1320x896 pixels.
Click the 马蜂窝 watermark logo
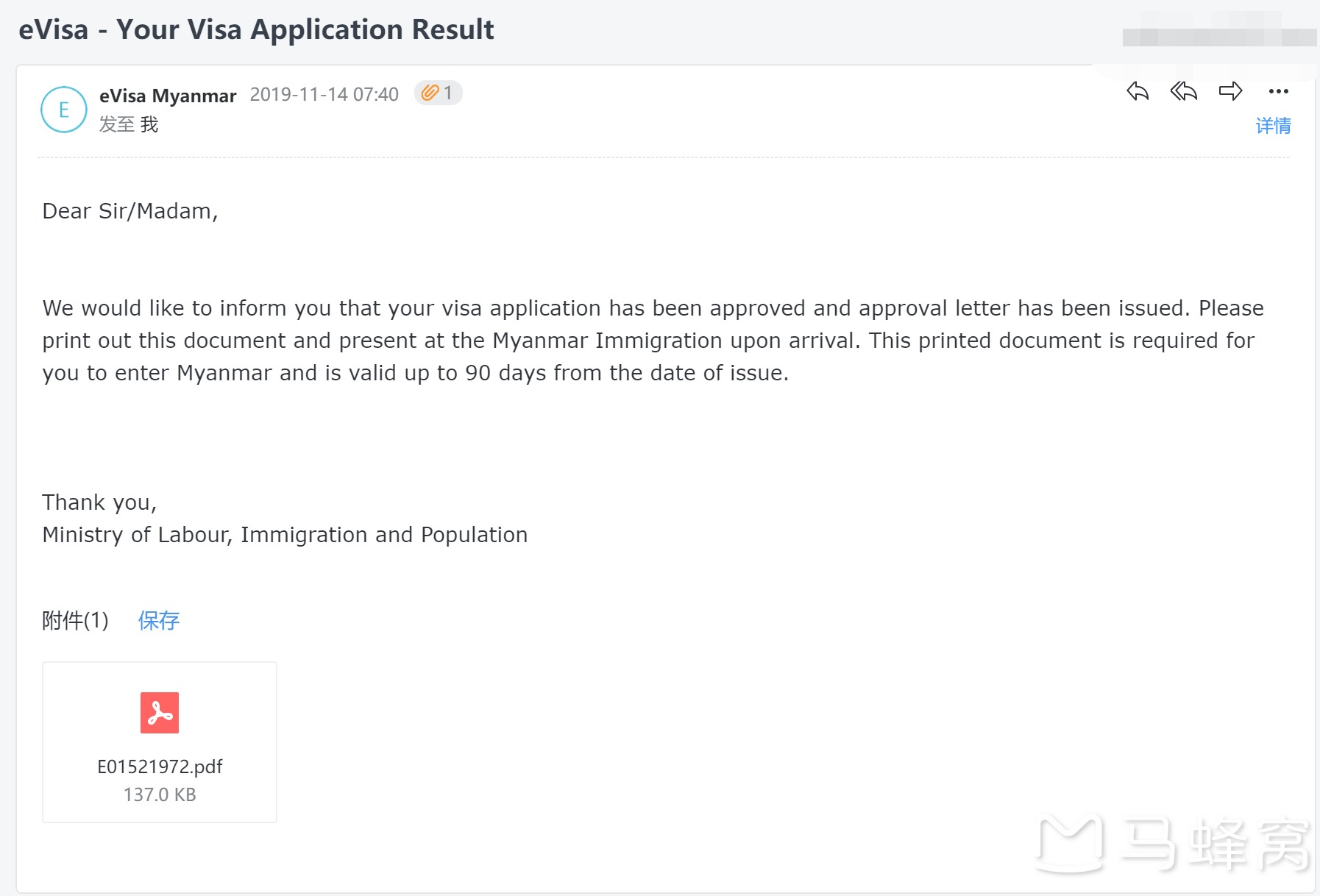pyautogui.click(x=1173, y=845)
